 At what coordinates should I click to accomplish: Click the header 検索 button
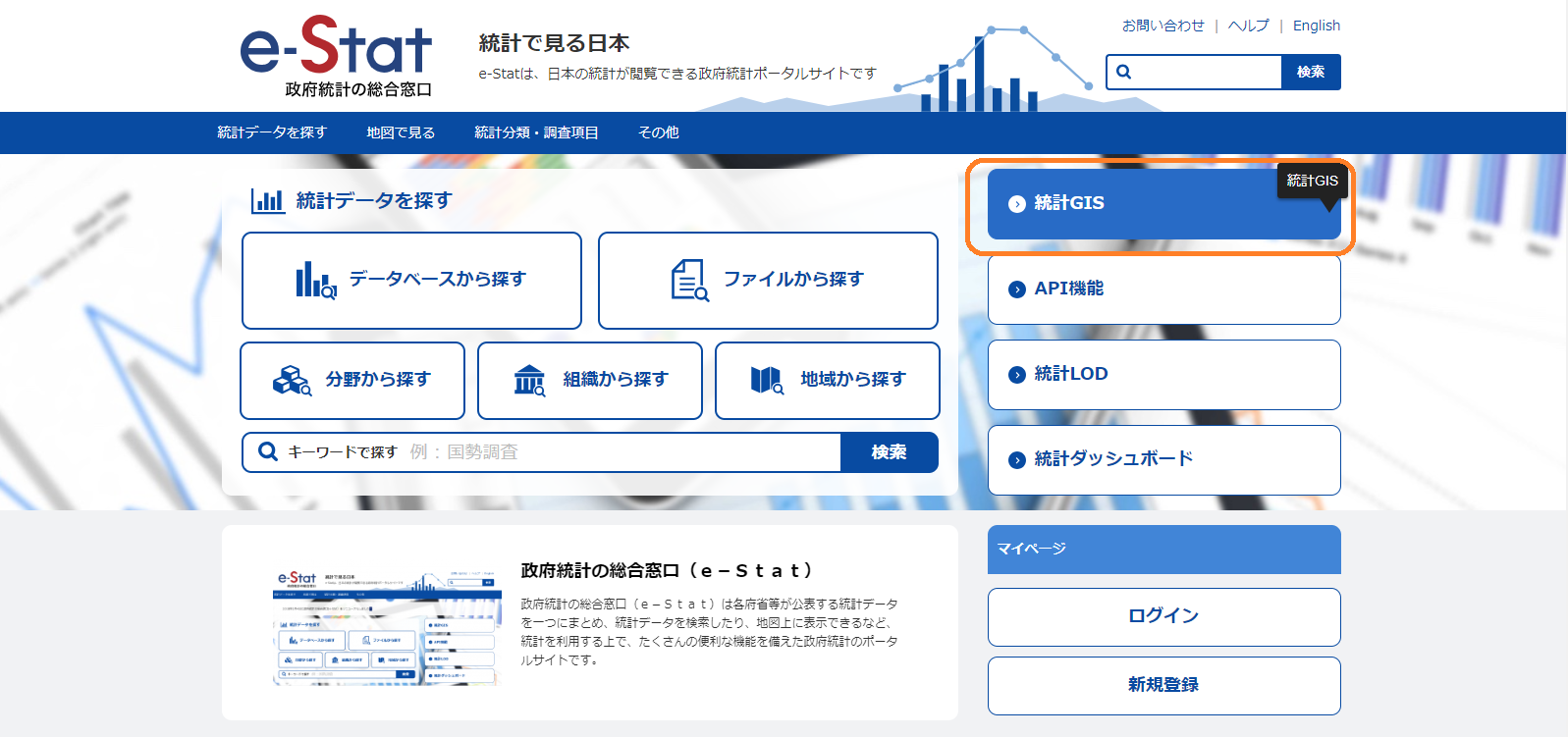pos(1311,72)
